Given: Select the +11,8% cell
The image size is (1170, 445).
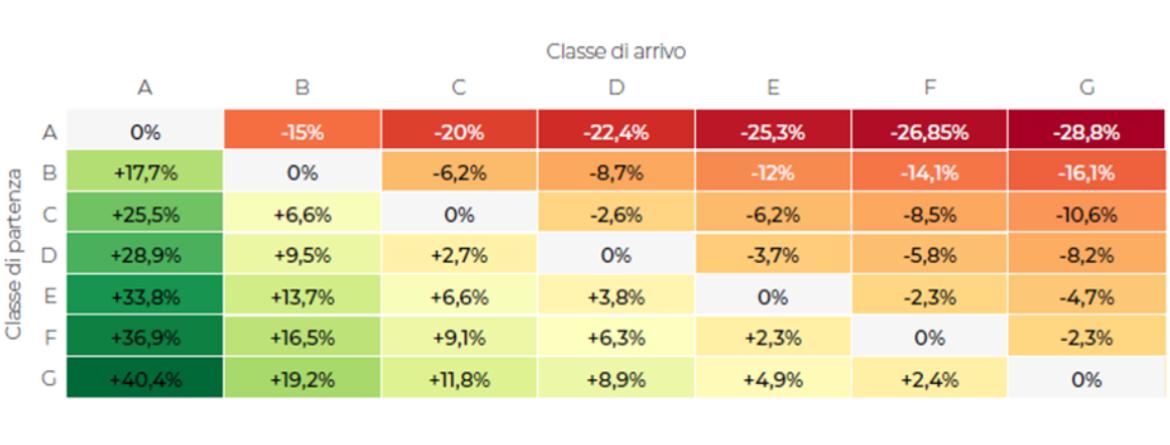Looking at the screenshot, I should (459, 380).
